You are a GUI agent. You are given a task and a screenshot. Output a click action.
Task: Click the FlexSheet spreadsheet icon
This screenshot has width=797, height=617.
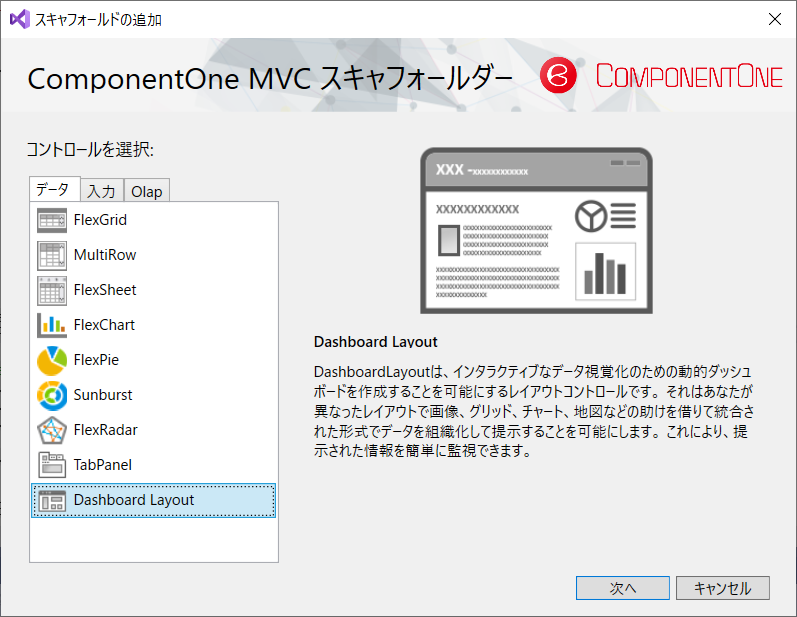pyautogui.click(x=52, y=290)
